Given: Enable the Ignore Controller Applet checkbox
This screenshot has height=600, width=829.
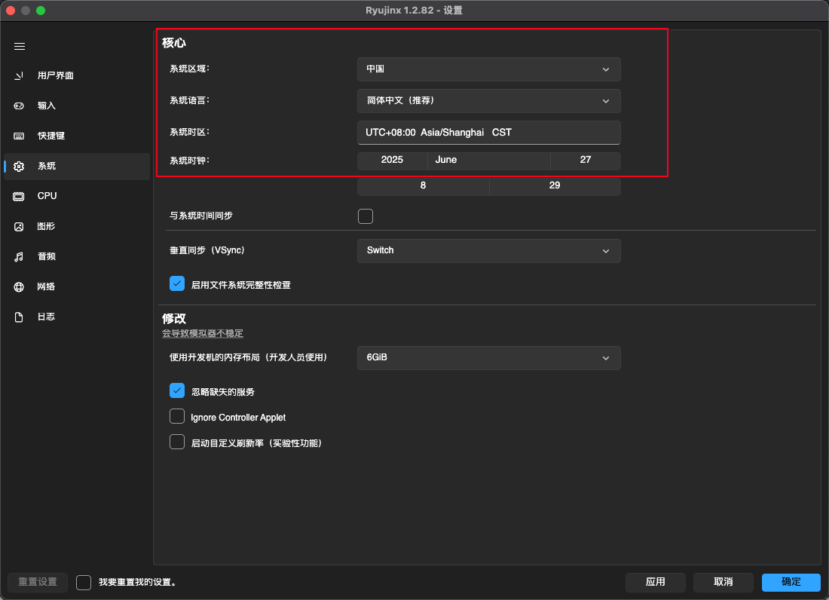Looking at the screenshot, I should [177, 417].
